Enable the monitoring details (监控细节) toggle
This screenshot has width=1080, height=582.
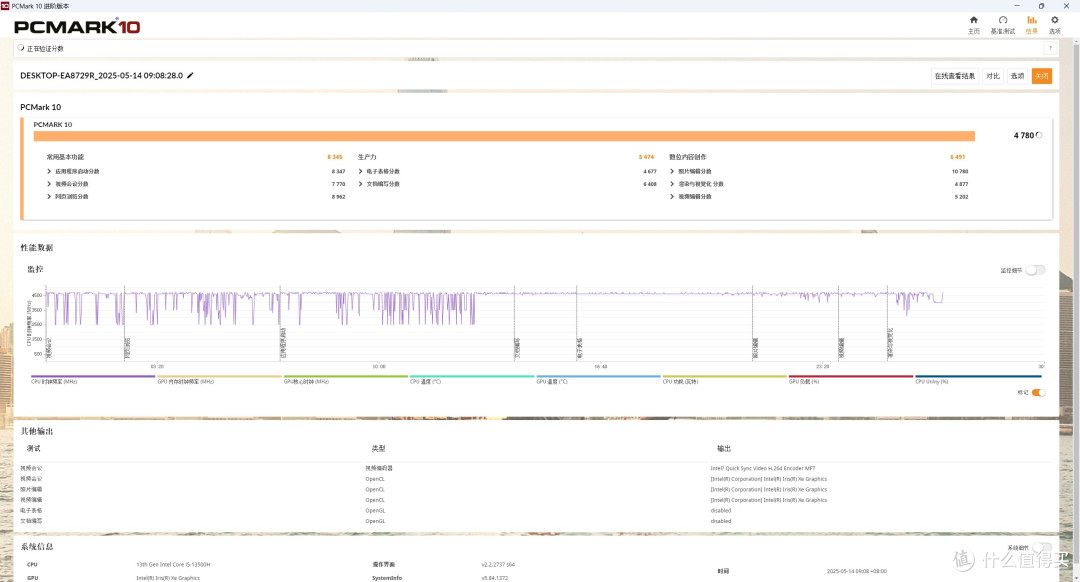[1035, 270]
